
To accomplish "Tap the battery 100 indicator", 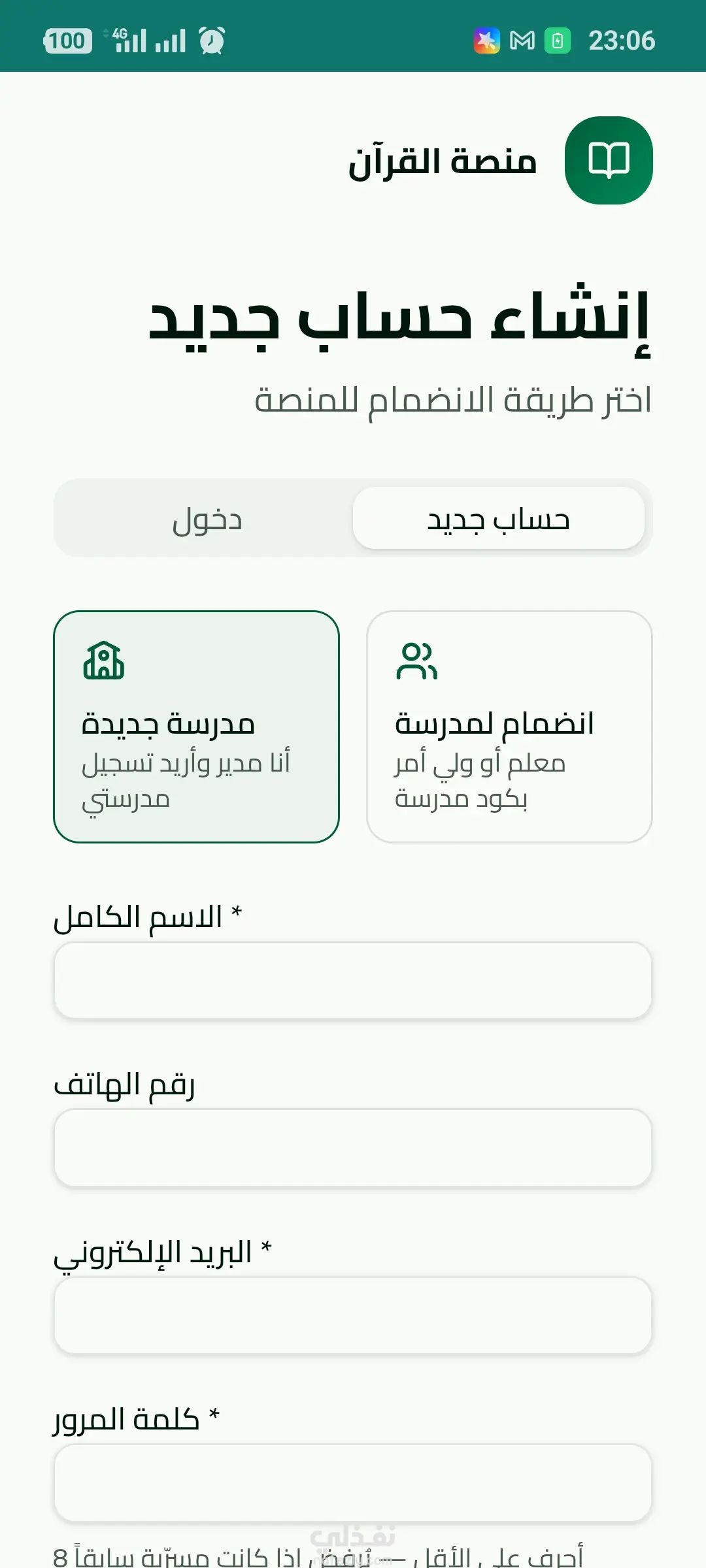I will point(67,41).
